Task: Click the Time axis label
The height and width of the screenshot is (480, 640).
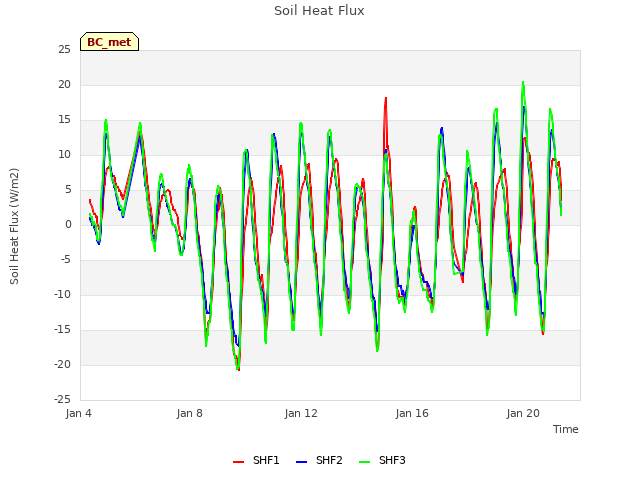Action: tap(565, 429)
